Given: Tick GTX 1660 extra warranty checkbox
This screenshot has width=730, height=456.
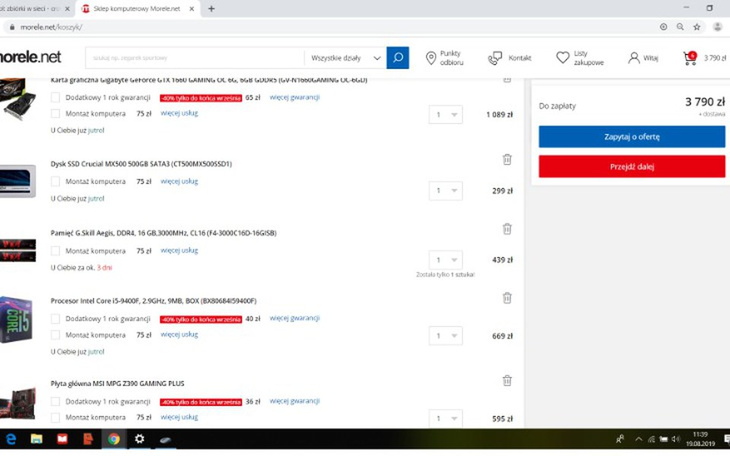Looking at the screenshot, I should pos(55,97).
